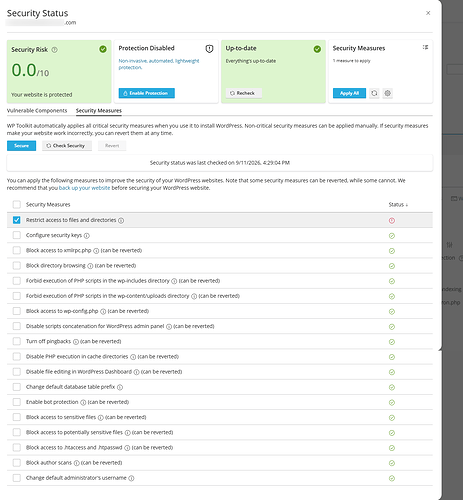This screenshot has width=463, height=500.
Task: Check Block directory browsing checkbox
Action: (17, 266)
